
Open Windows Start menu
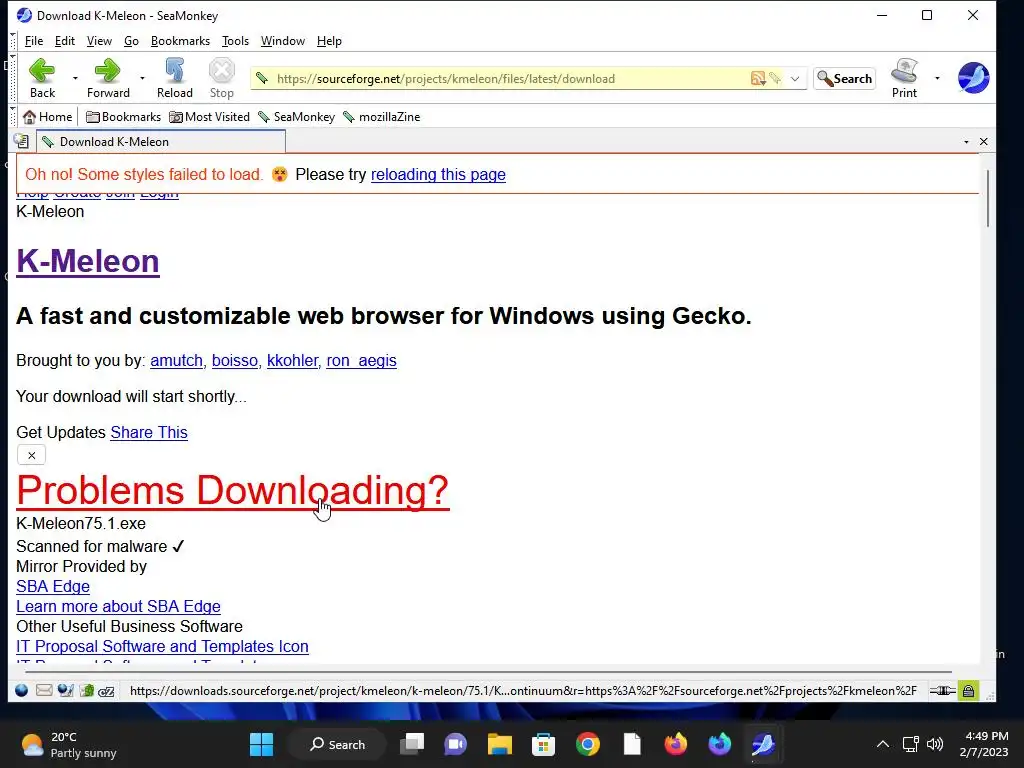click(261, 744)
